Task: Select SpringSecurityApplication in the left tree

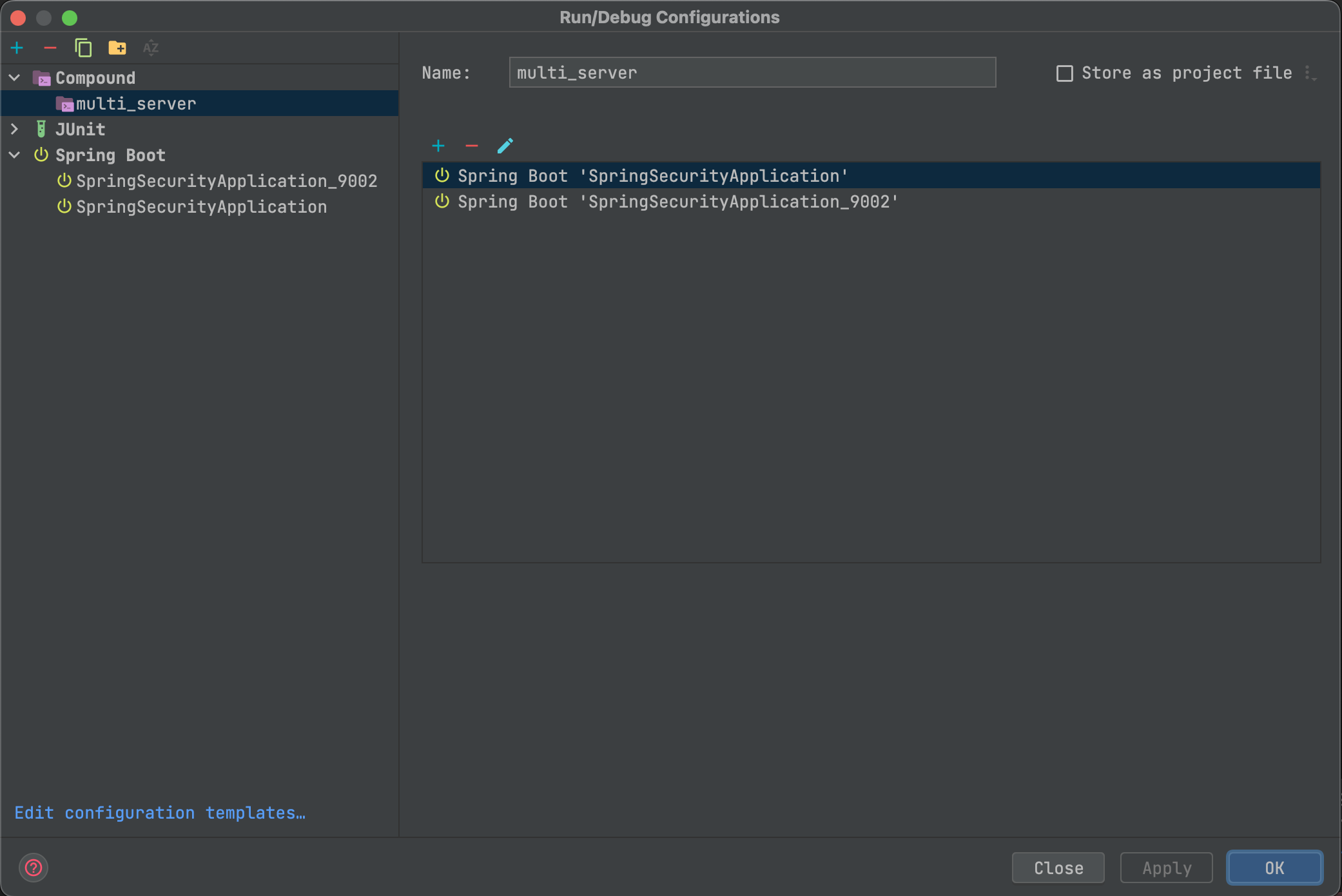Action: coord(201,207)
